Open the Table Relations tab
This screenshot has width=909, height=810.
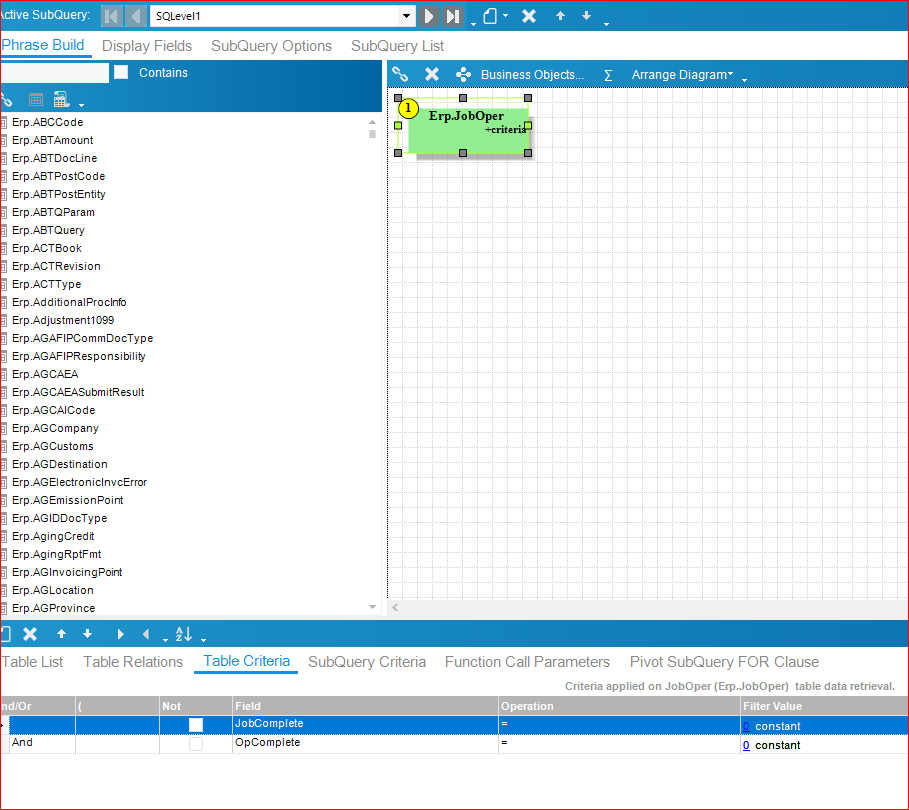(133, 662)
